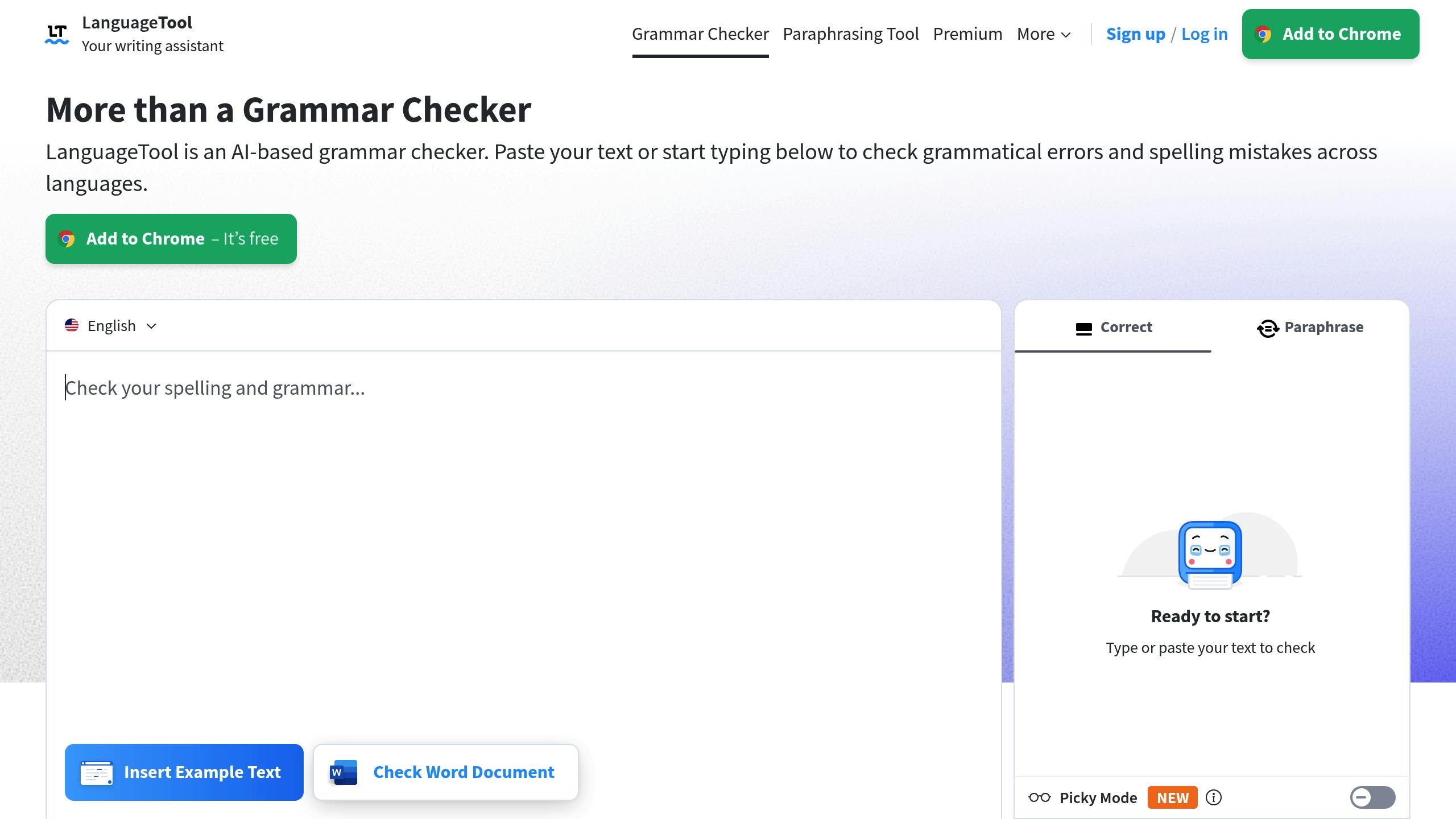Click the LanguageTool LT logo icon

57,34
